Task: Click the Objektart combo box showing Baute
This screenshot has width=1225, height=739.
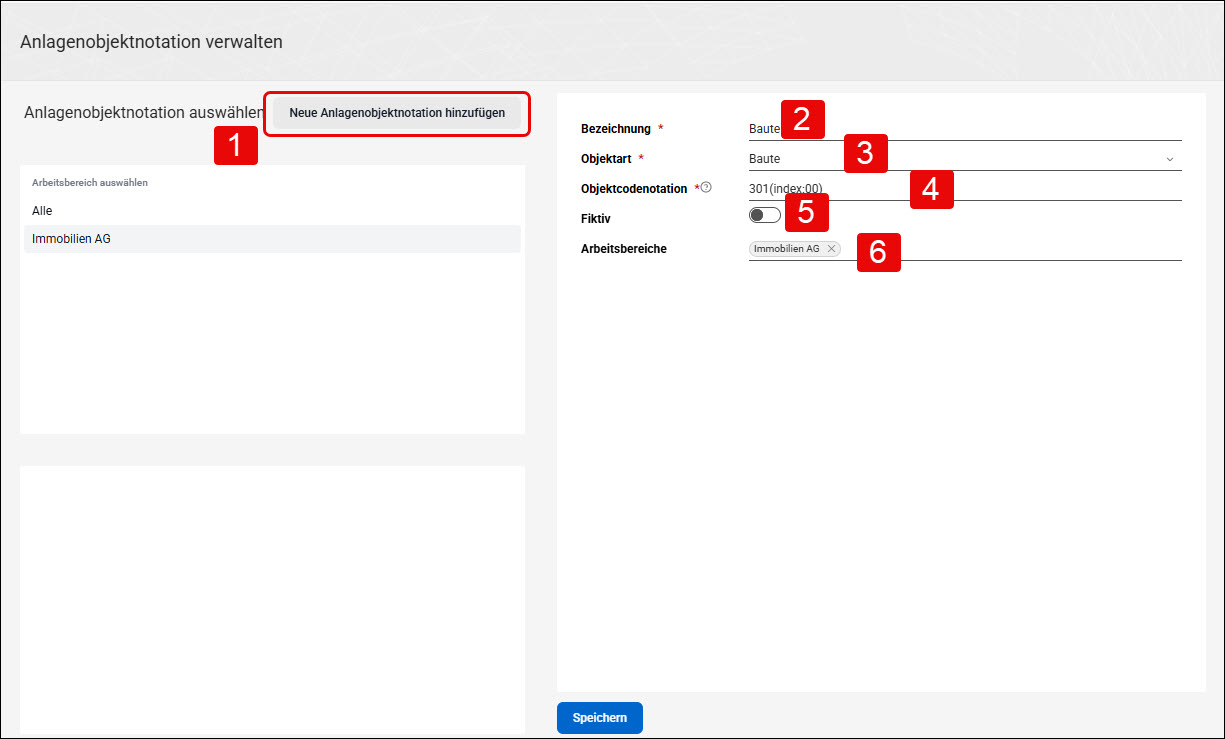Action: 965,158
